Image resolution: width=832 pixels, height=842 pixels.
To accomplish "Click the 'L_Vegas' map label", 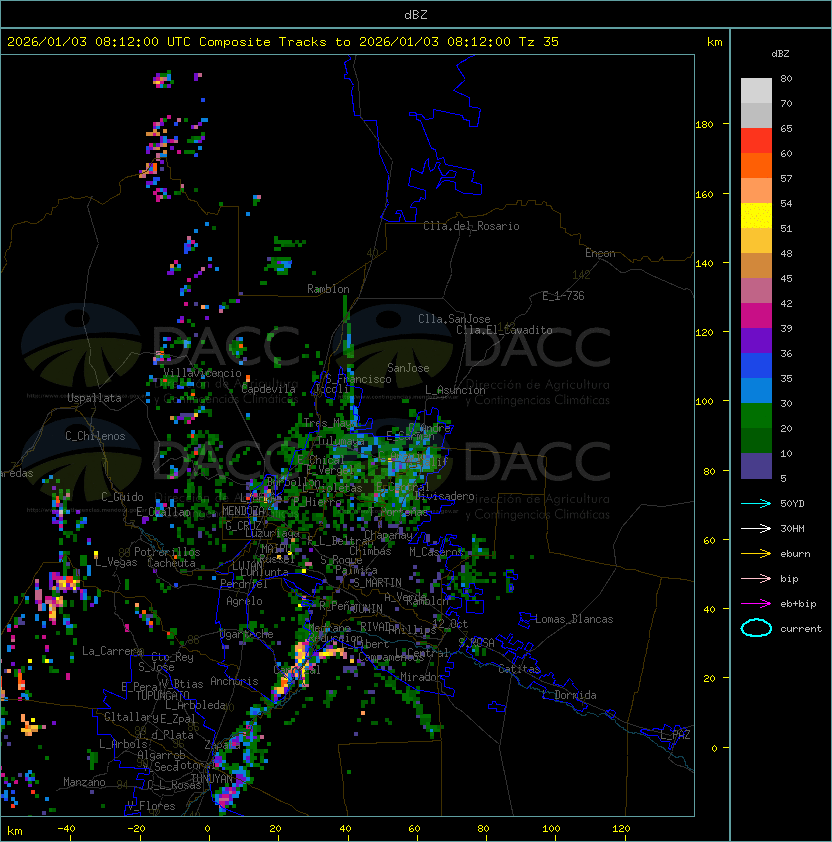I will click(x=116, y=562).
